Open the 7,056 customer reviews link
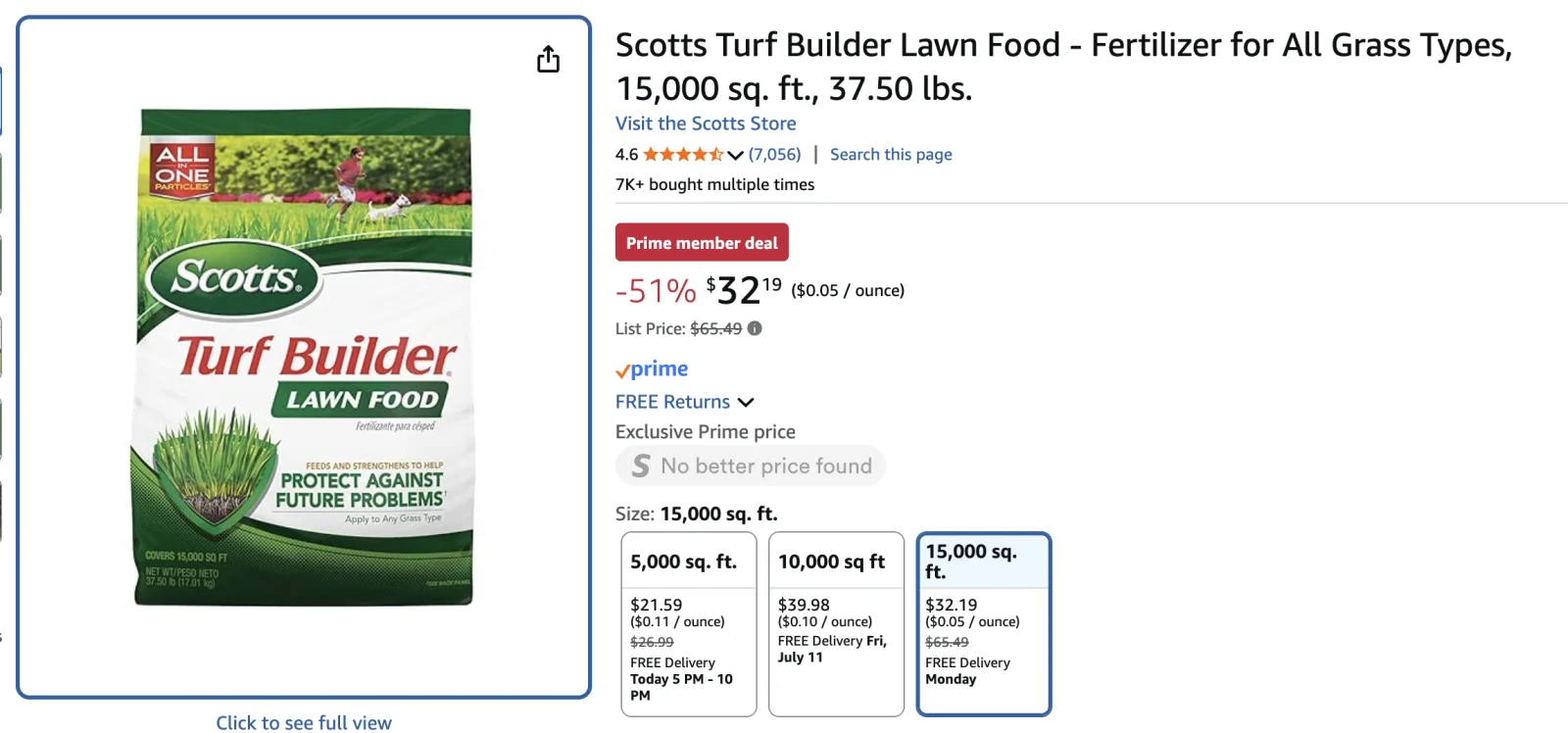Image resolution: width=1568 pixels, height=733 pixels. [x=774, y=155]
